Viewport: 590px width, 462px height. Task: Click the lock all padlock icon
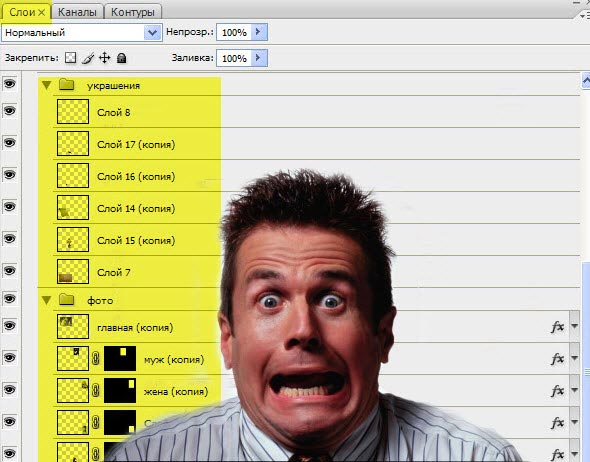[x=121, y=58]
